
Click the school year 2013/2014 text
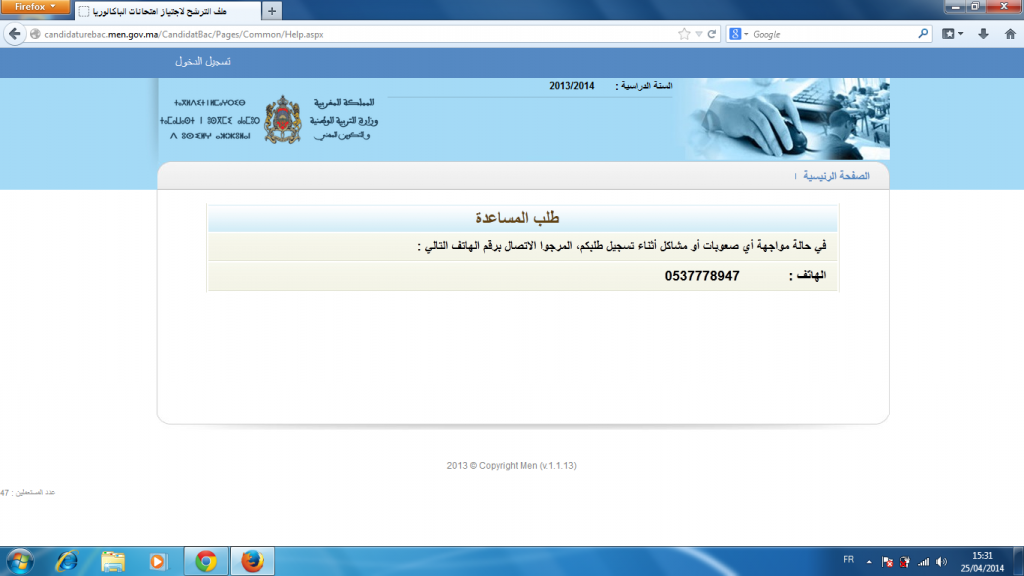coord(571,86)
